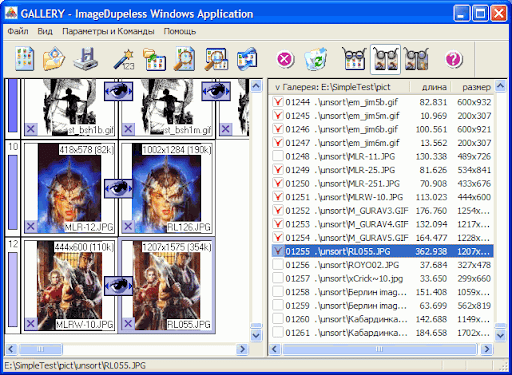512x375 pixels.
Task: Uncheck the 01245 em_jim5m.gif checkbox
Action: [278, 115]
